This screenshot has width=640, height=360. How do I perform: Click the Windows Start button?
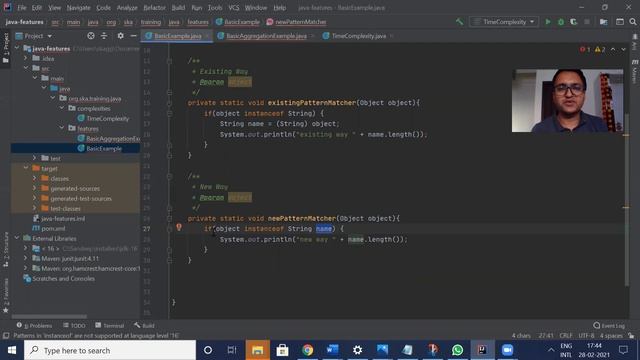click(x=12, y=350)
